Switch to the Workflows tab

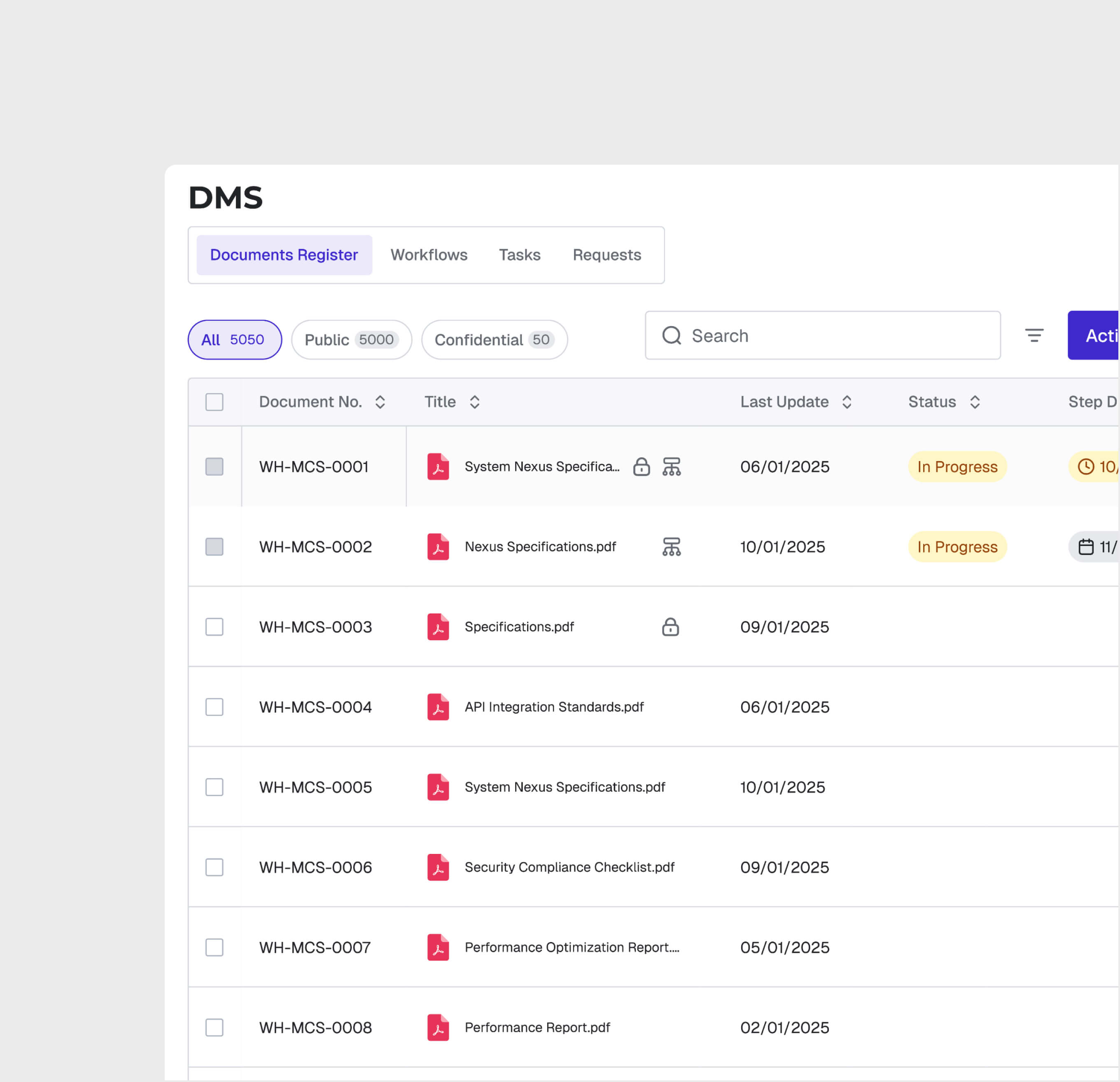(x=429, y=255)
